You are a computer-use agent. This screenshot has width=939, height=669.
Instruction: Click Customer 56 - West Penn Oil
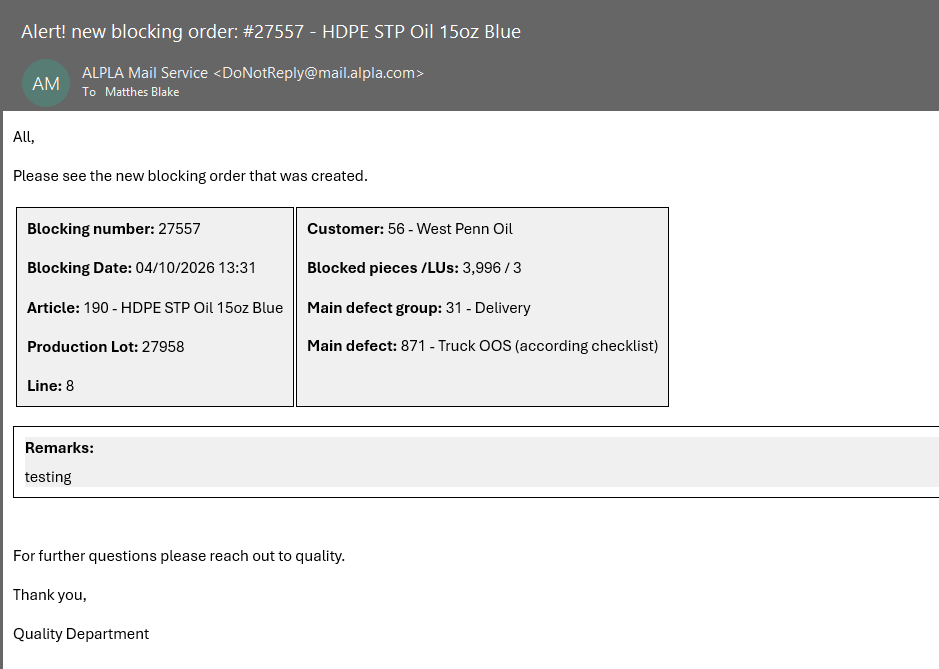(x=410, y=229)
